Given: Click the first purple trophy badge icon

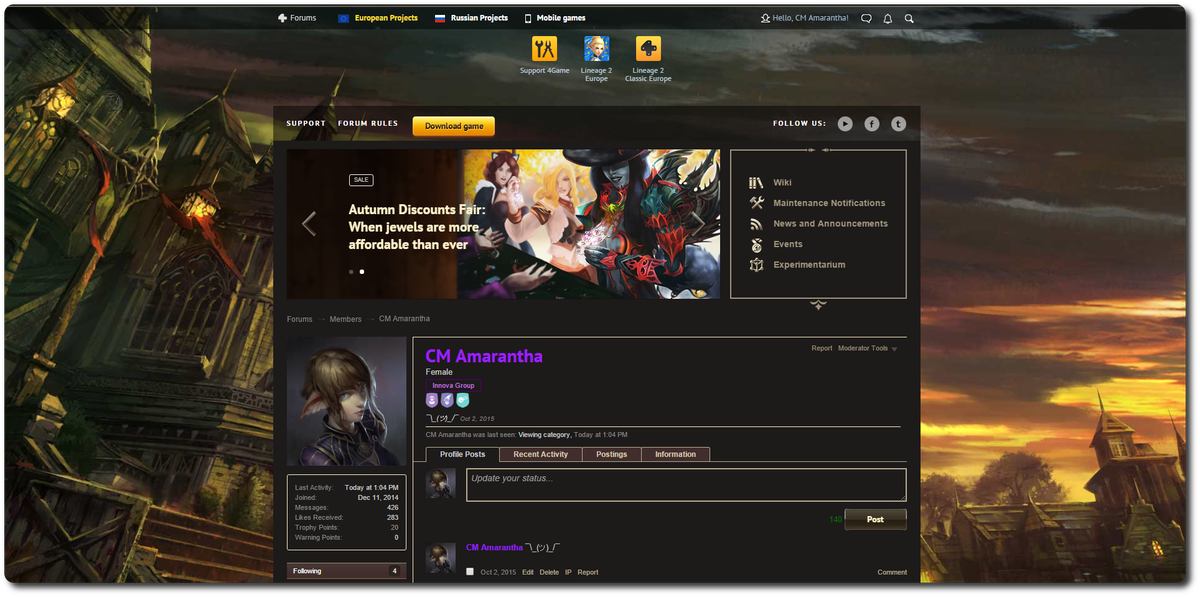Looking at the screenshot, I should click(x=432, y=400).
